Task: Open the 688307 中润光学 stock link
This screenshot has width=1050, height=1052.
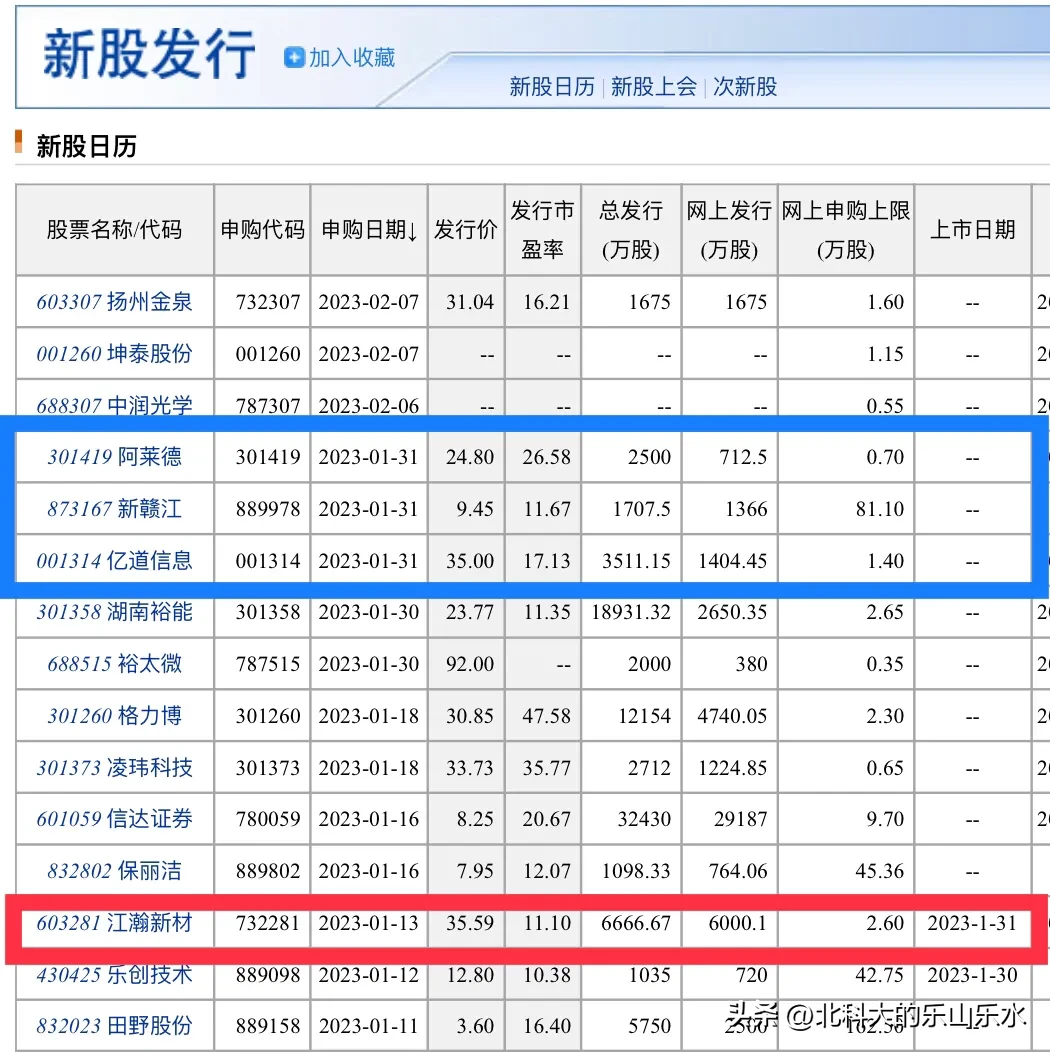Action: click(115, 405)
